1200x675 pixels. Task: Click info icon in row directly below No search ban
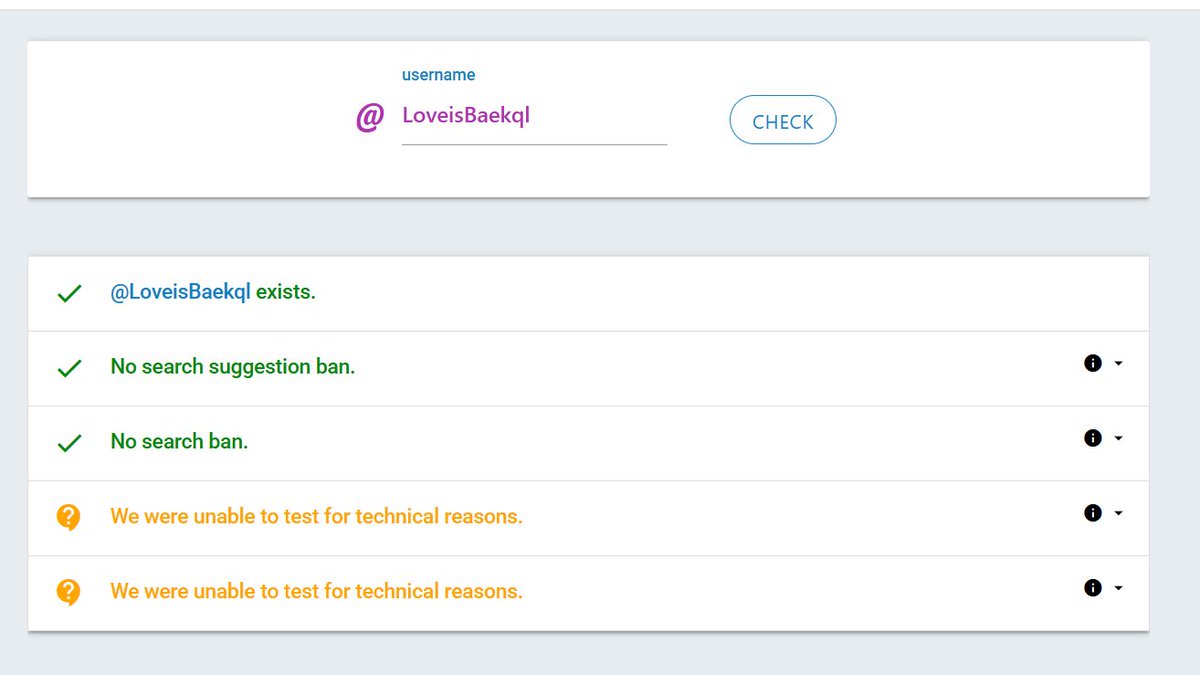pos(1093,513)
